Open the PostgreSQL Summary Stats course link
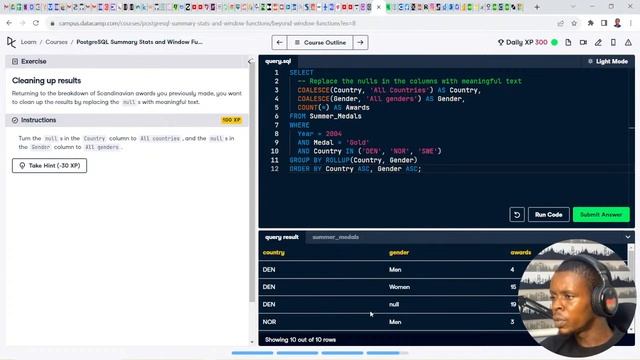 (139, 42)
